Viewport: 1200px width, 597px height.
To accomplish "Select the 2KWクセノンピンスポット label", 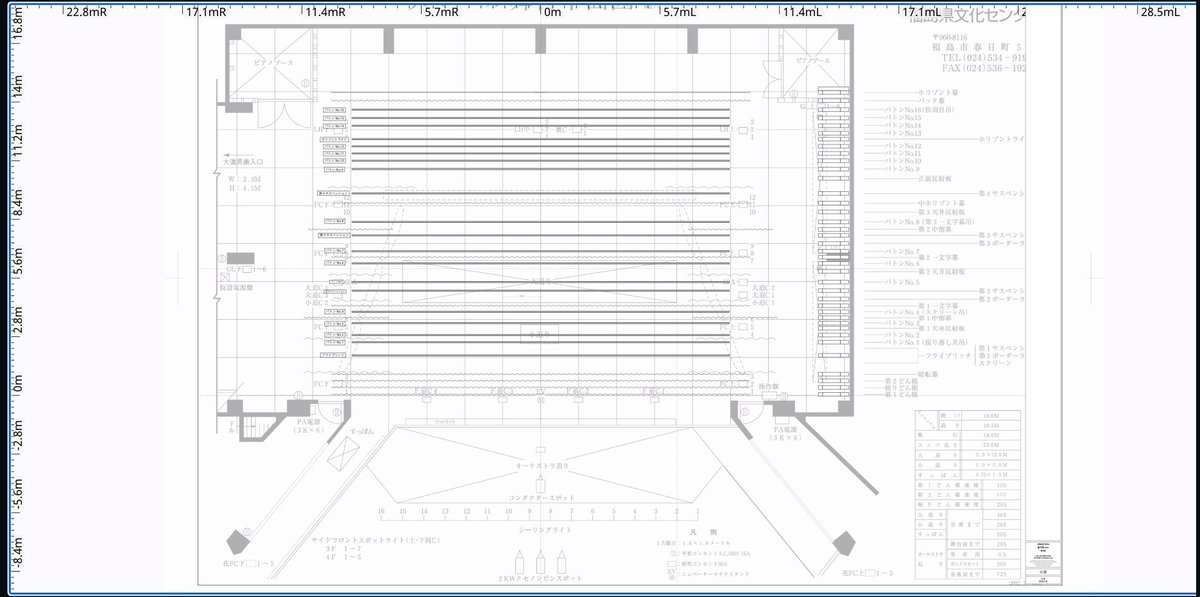I will coord(541,578).
